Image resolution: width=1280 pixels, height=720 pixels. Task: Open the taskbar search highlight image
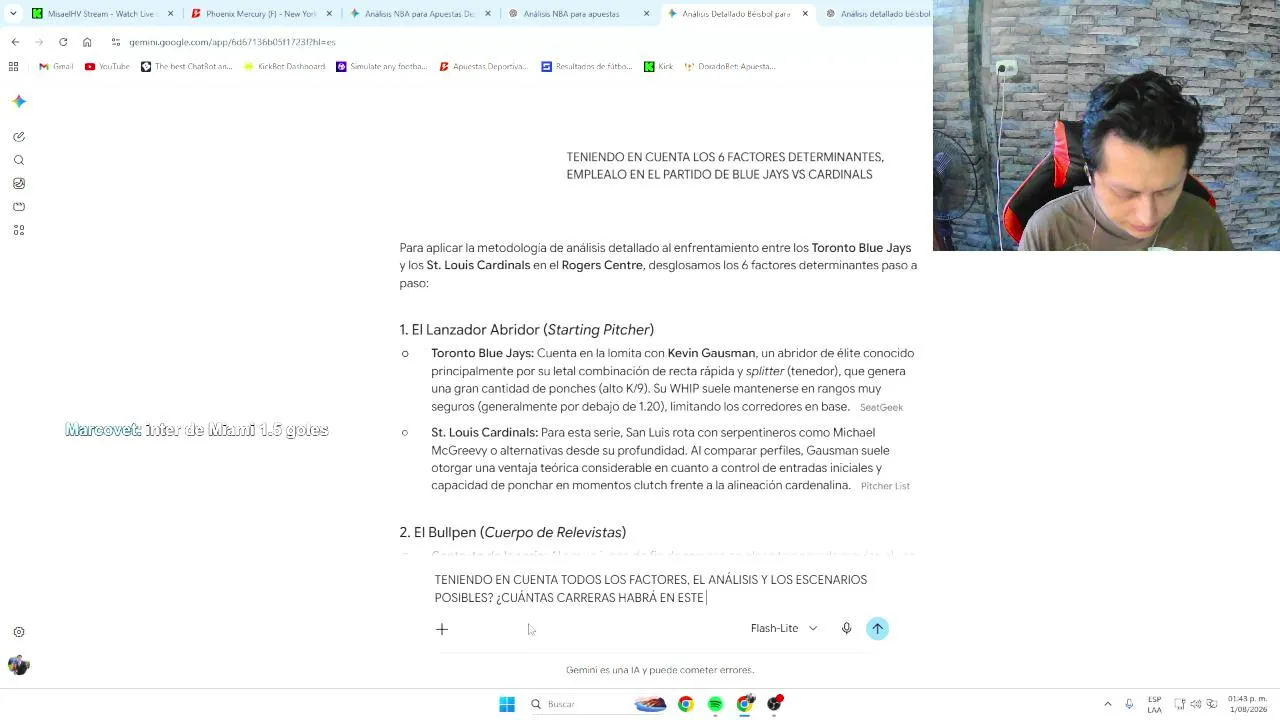(651, 704)
